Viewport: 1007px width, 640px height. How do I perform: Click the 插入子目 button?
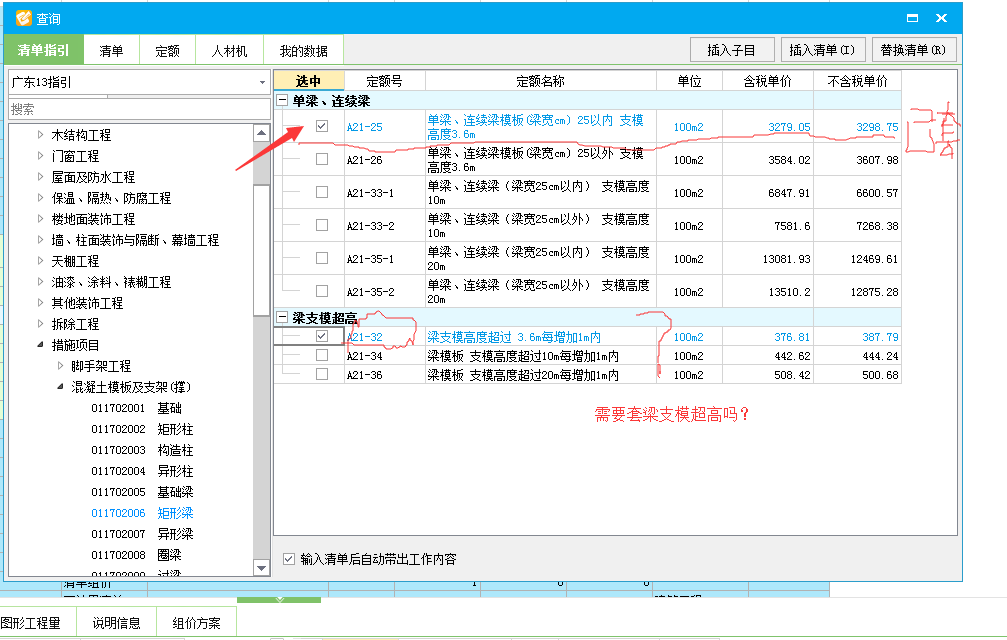(731, 50)
